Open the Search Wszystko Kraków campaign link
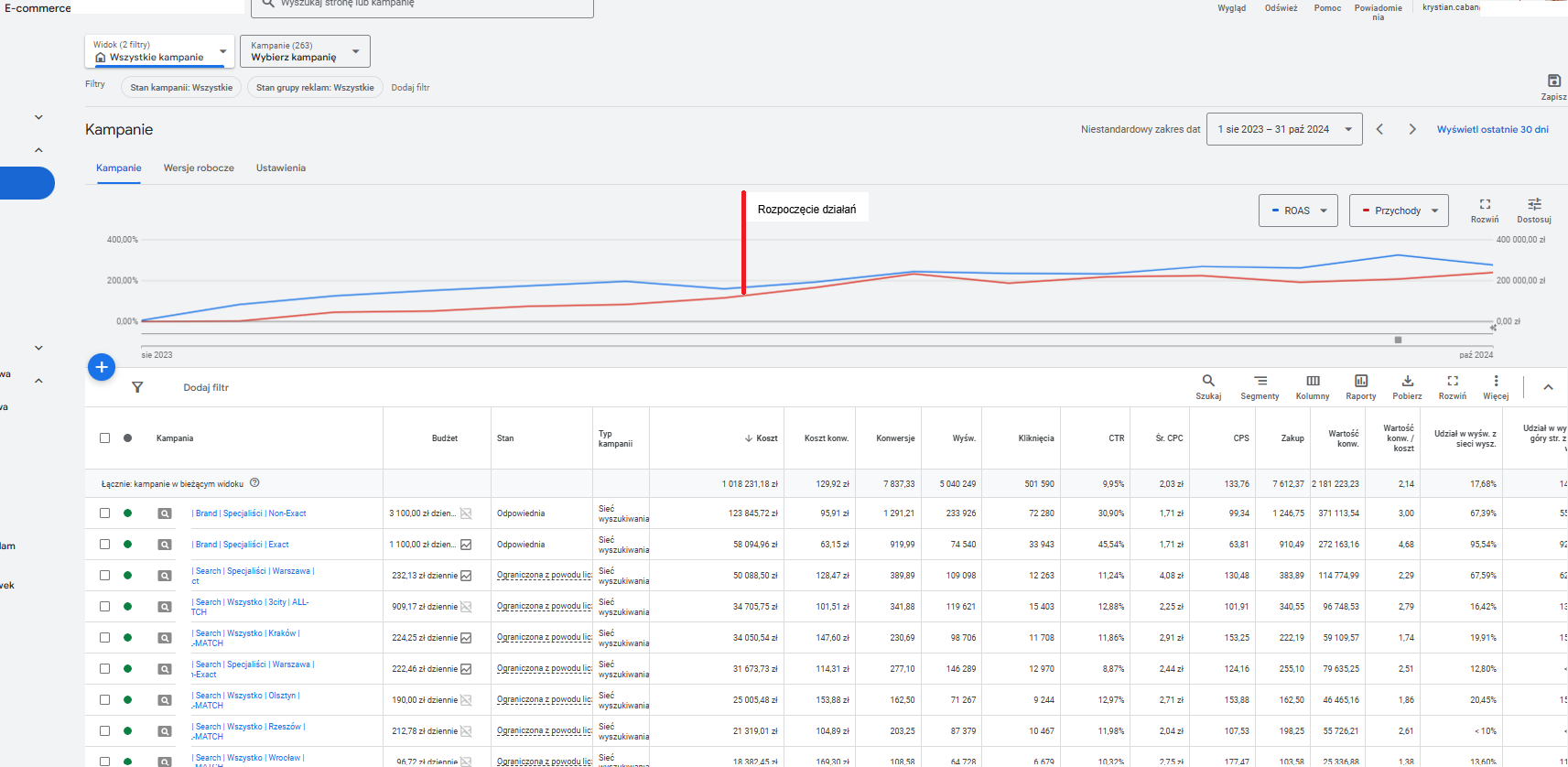 click(245, 638)
